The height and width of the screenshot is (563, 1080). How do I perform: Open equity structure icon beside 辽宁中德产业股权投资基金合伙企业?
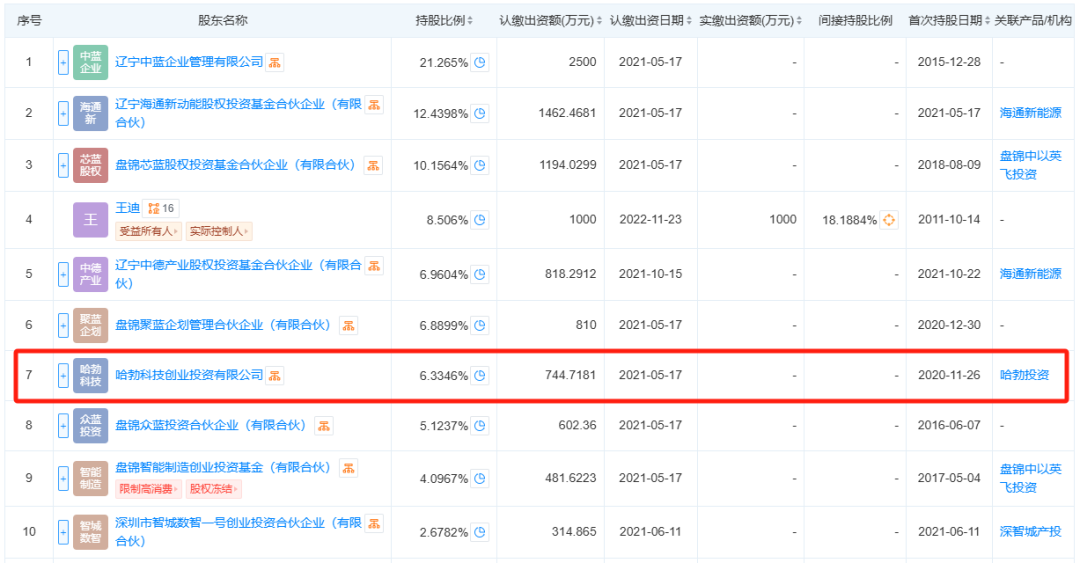pyautogui.click(x=374, y=265)
